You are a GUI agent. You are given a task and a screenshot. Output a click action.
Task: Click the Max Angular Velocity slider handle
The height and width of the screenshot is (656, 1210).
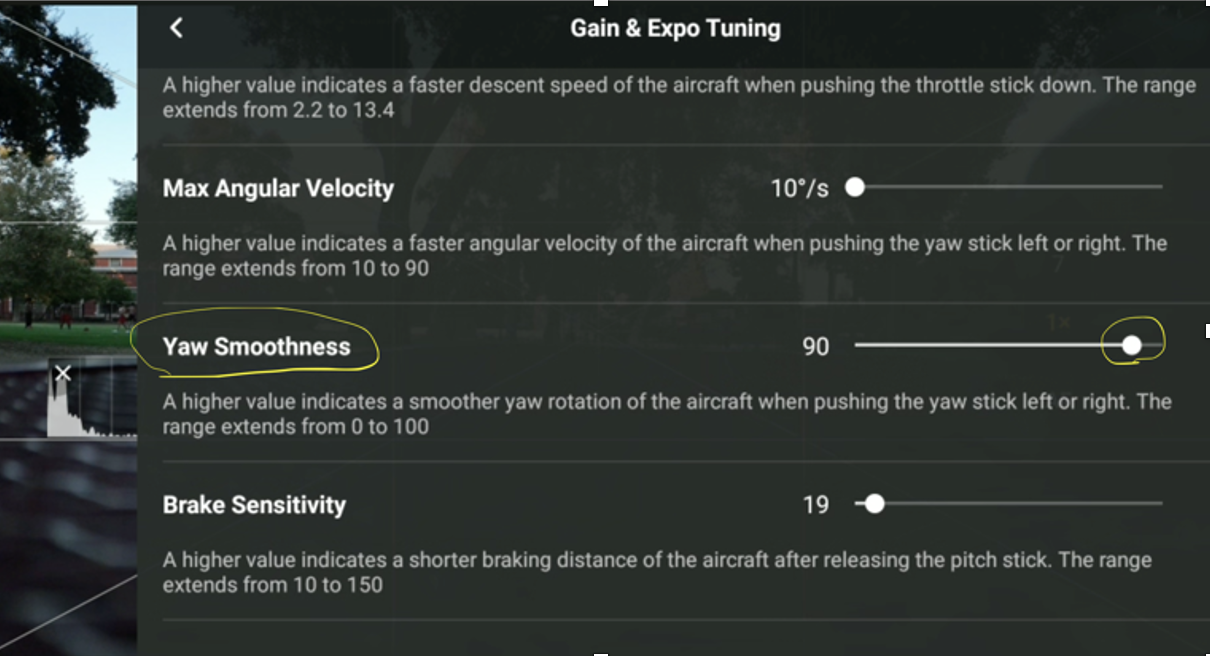tap(855, 187)
